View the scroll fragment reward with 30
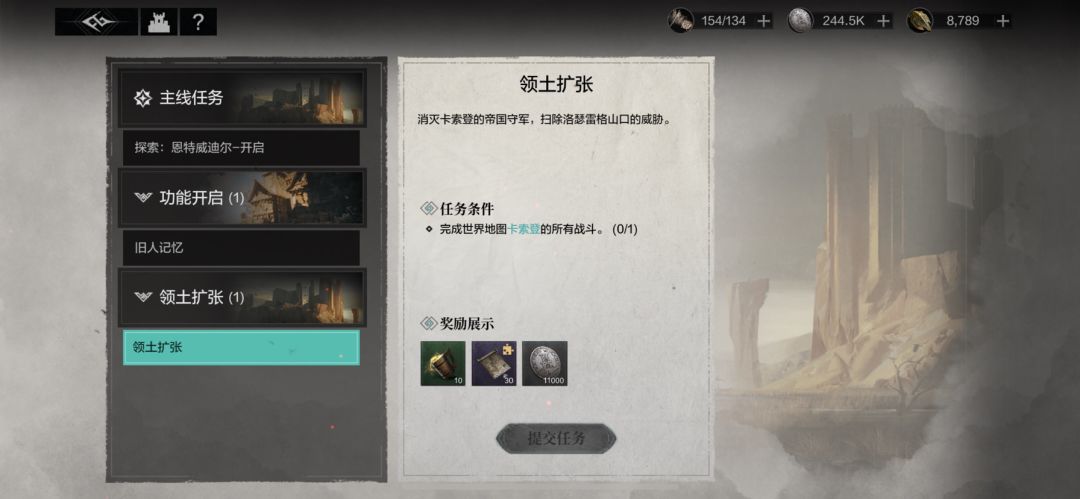 point(494,363)
